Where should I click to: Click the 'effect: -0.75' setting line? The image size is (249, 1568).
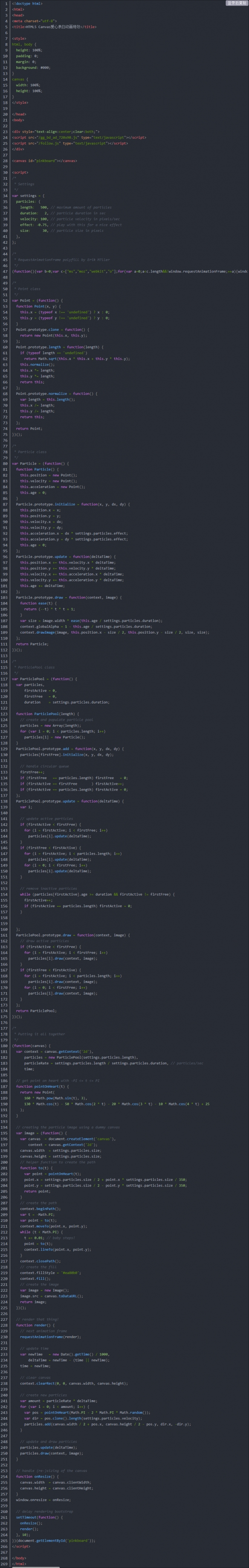click(70, 225)
